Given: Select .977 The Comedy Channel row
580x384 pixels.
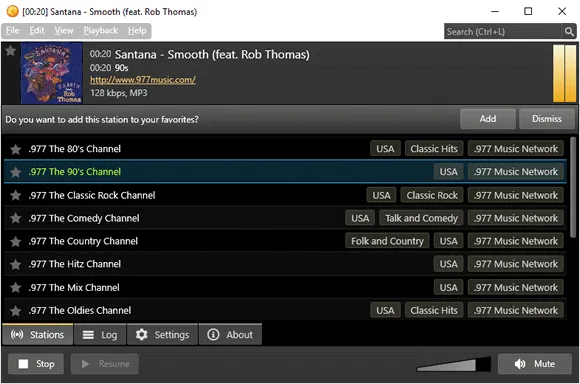Looking at the screenshot, I should pos(285,218).
